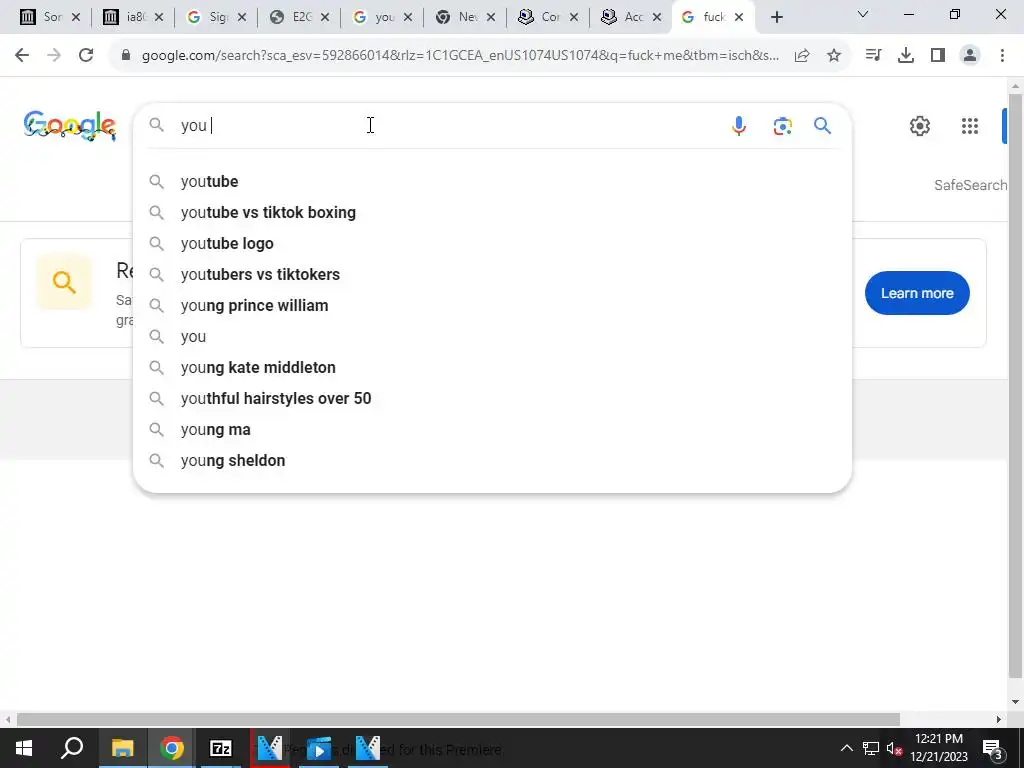Close the 'E2C' tab
This screenshot has width=1024, height=768.
(325, 18)
